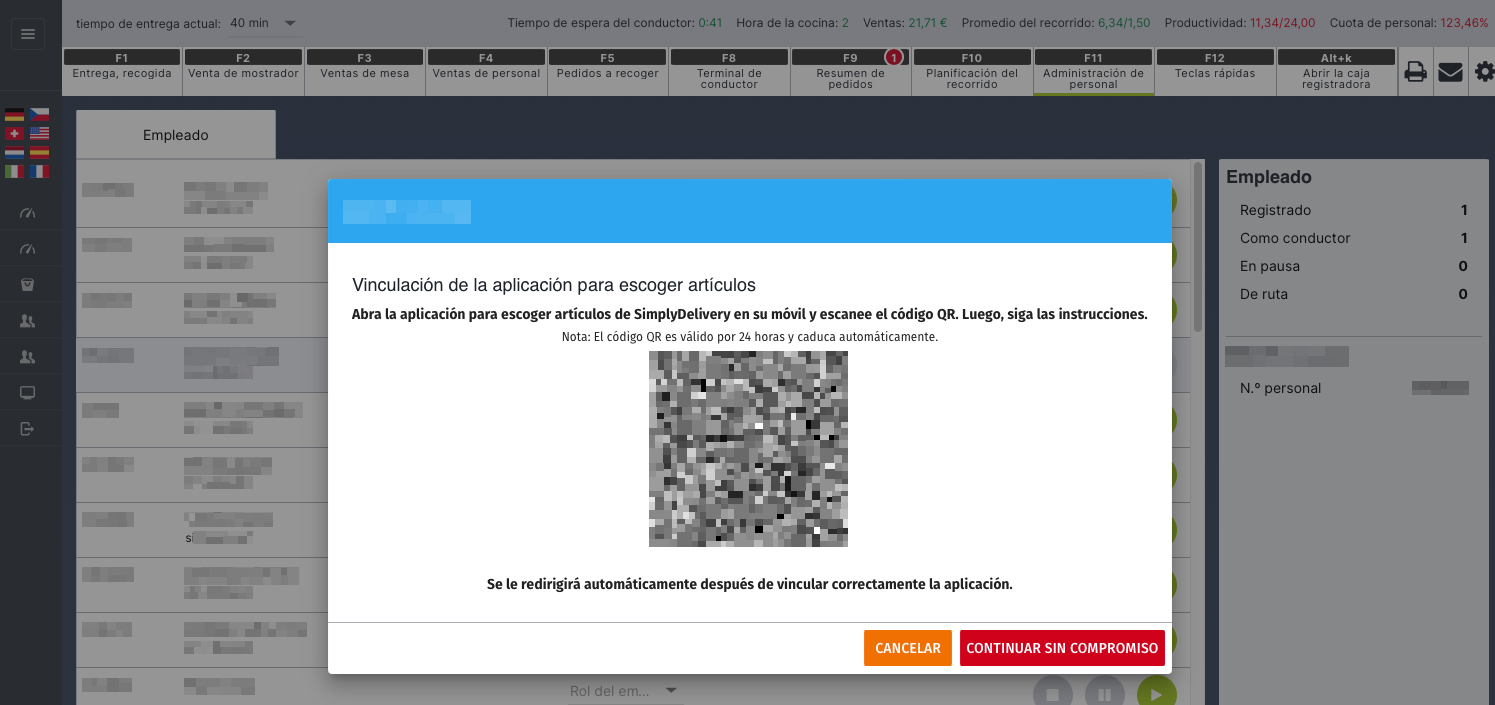
Task: Click the orange CANCELAR button
Action: pyautogui.click(x=907, y=648)
